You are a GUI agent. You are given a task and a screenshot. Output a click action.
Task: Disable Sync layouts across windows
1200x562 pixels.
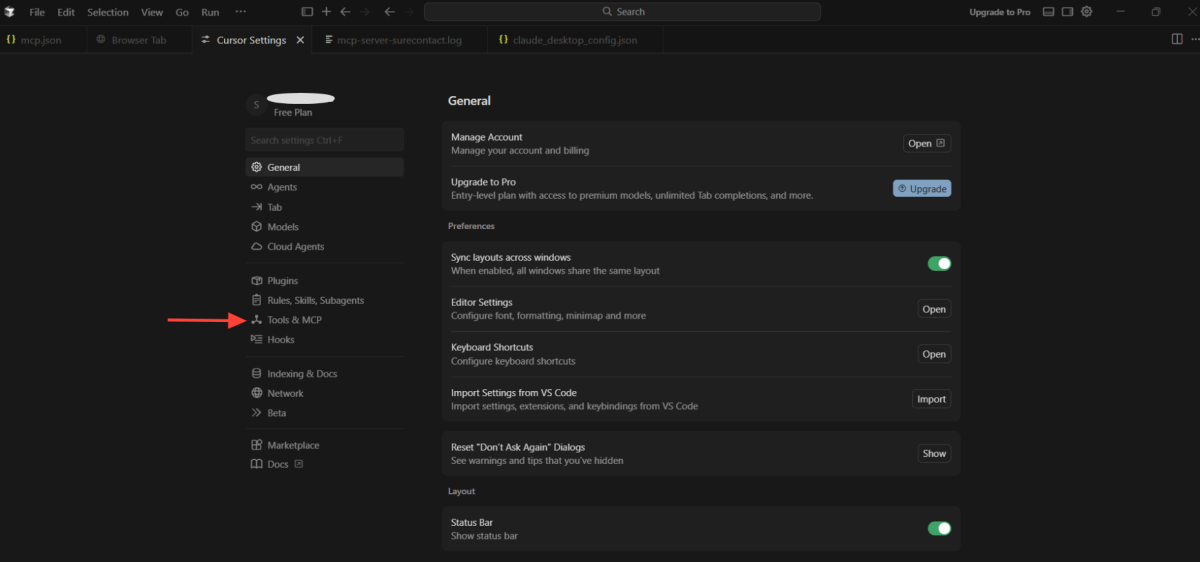(x=939, y=264)
